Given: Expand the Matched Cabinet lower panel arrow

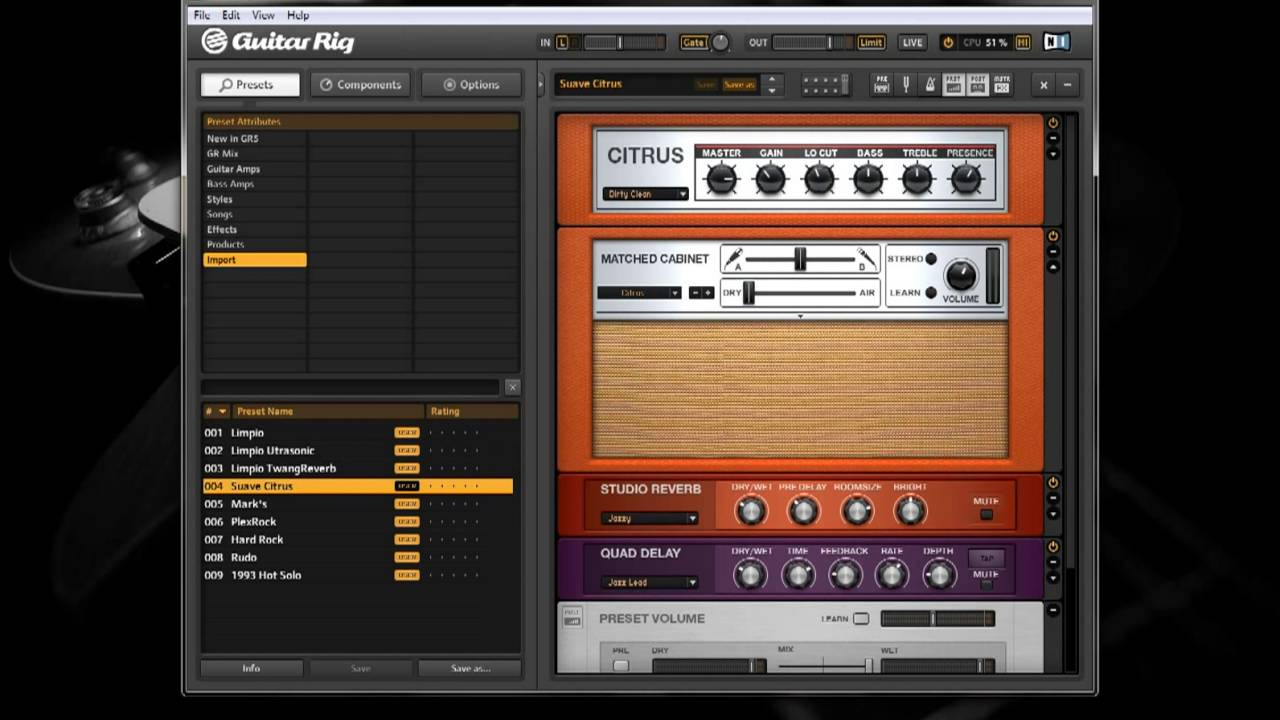Looking at the screenshot, I should pos(800,317).
